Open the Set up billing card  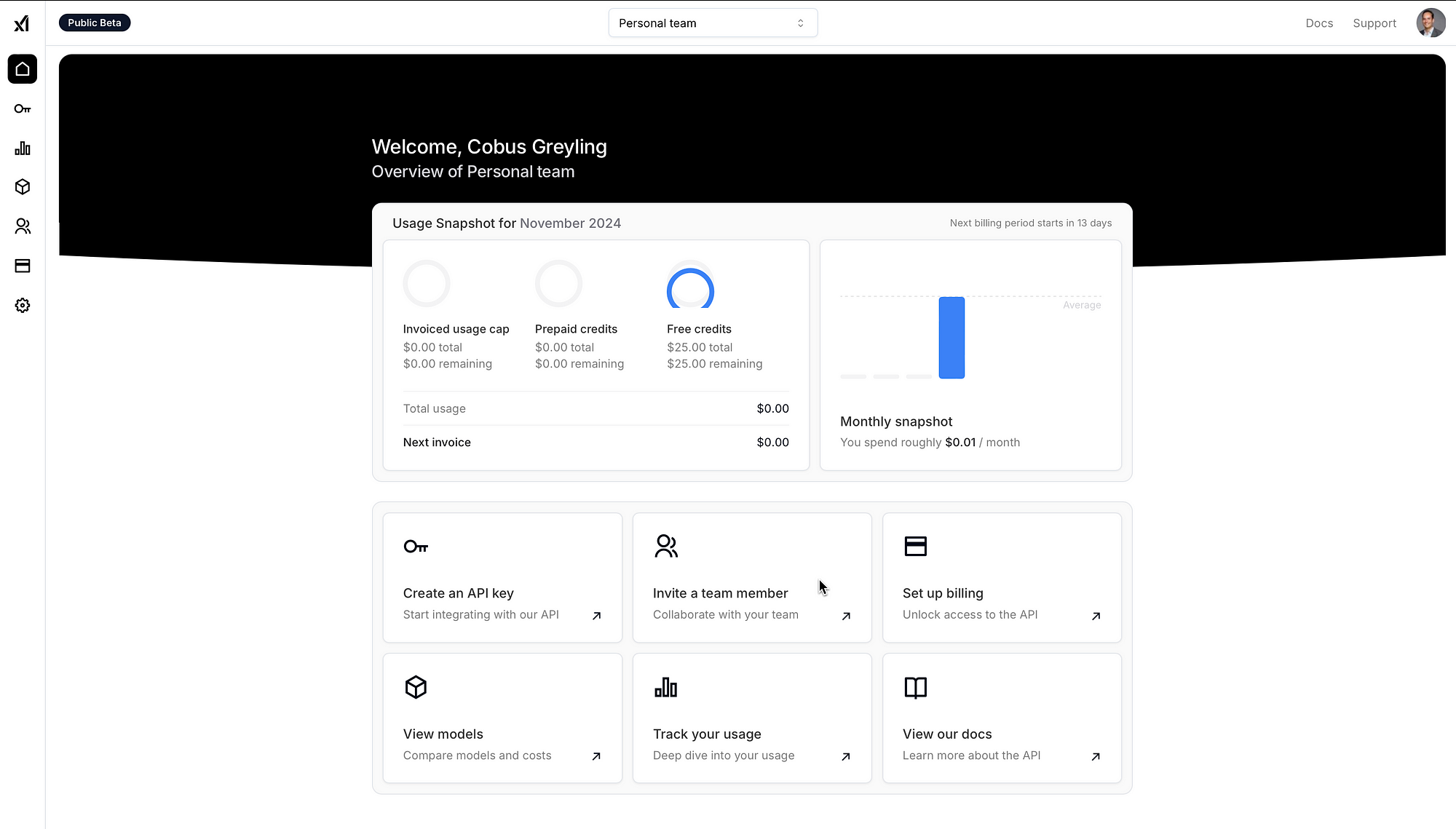1001,577
